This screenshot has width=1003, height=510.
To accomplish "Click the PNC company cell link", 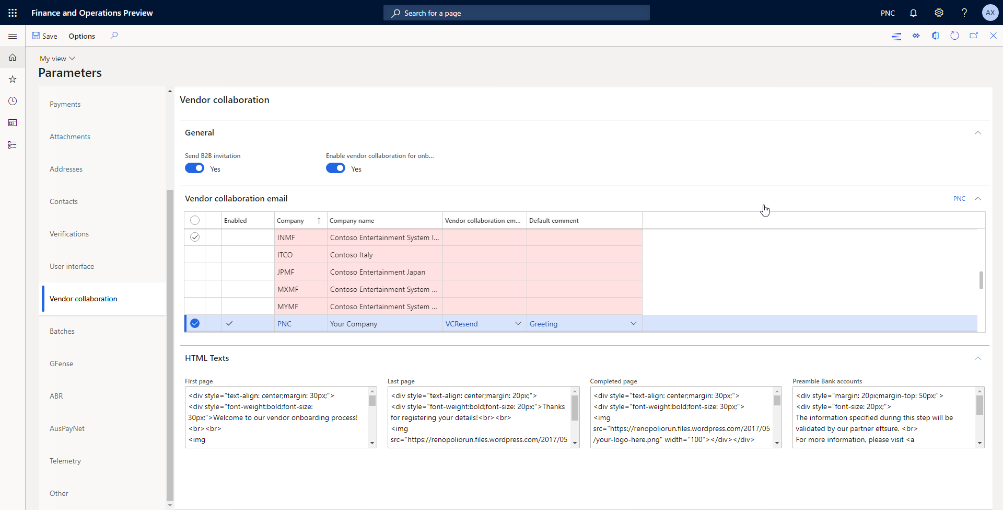I will click(x=284, y=324).
